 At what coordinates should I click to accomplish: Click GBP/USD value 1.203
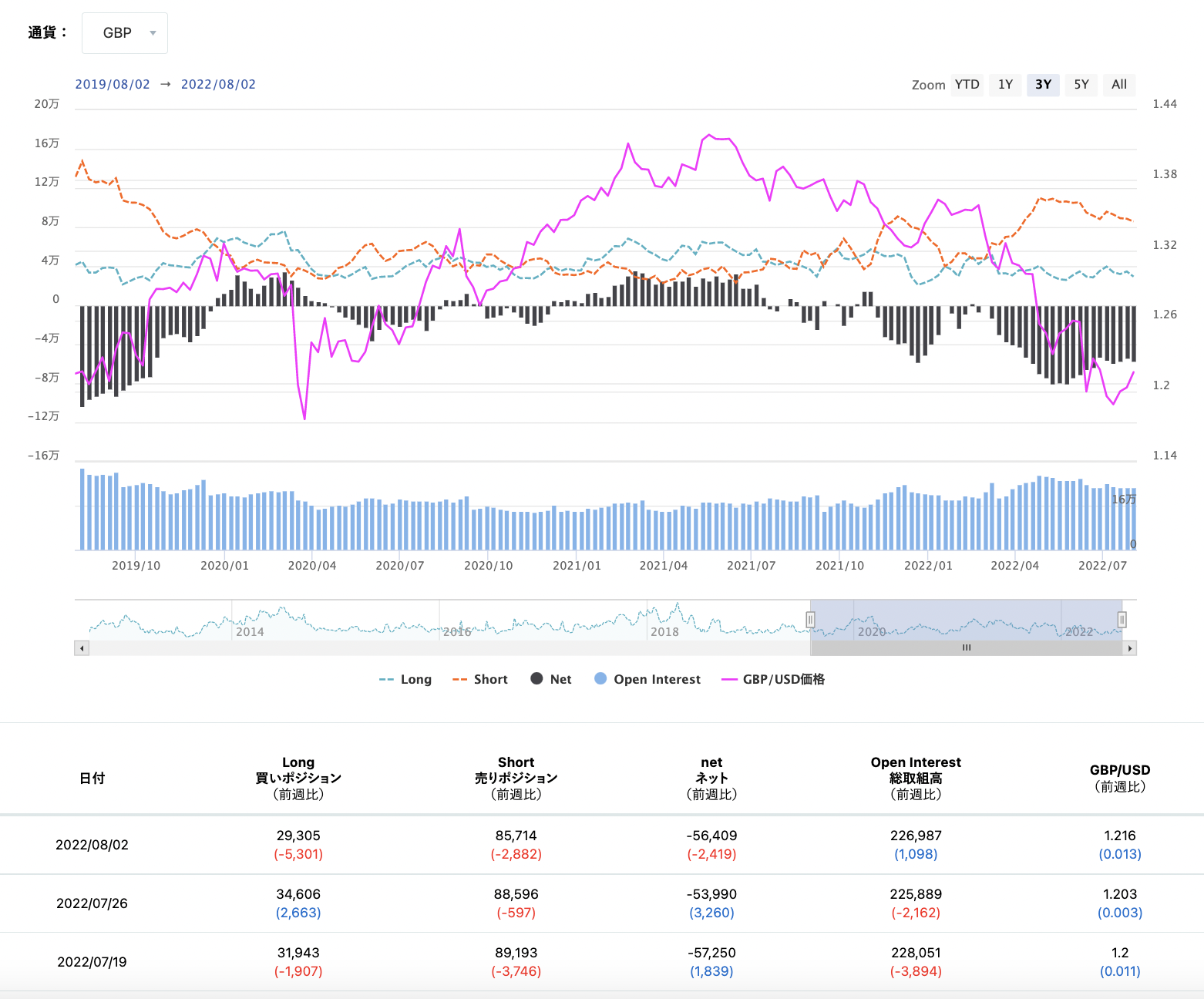1120,894
